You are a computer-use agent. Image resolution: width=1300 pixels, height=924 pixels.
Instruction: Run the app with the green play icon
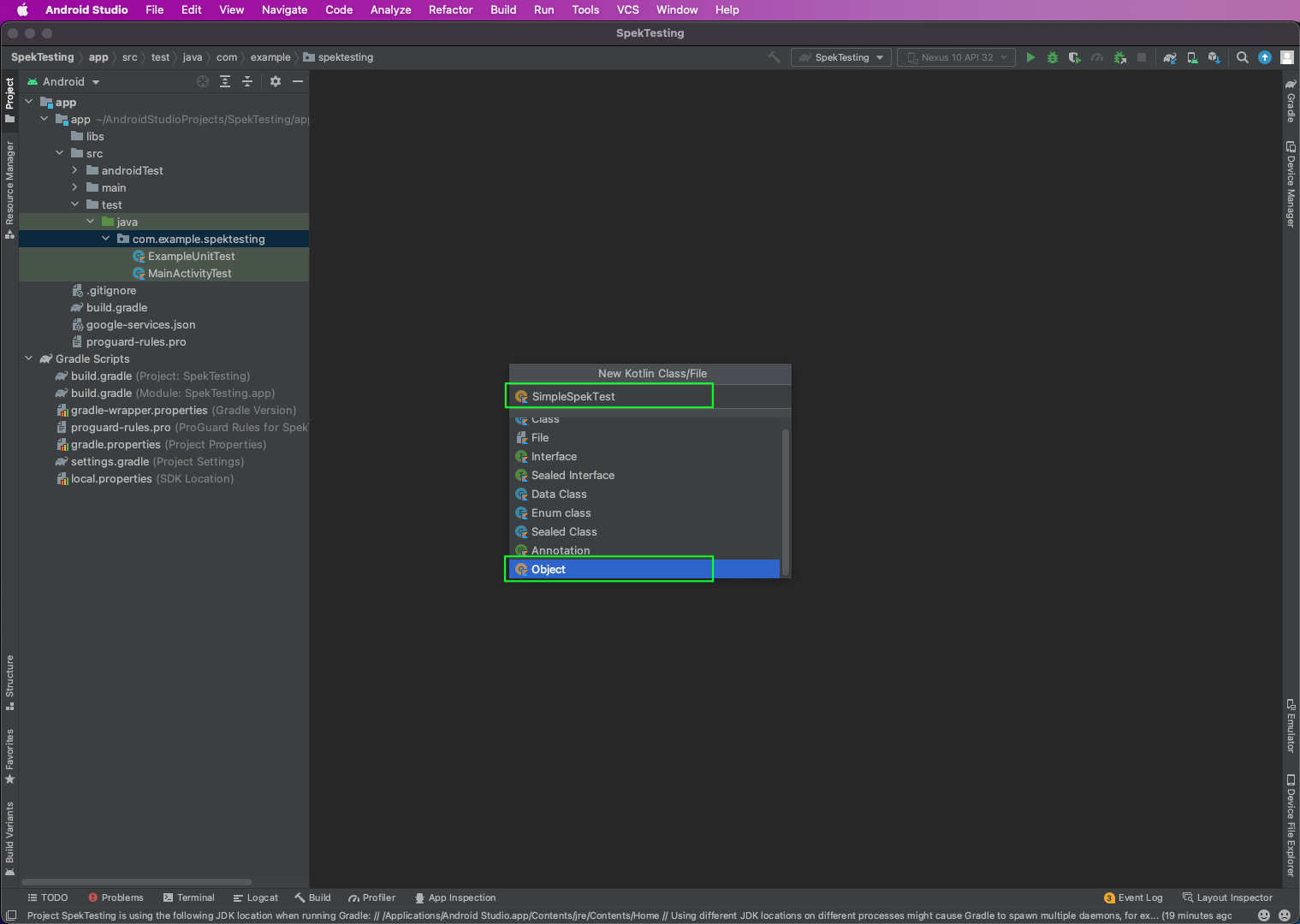pos(1030,57)
